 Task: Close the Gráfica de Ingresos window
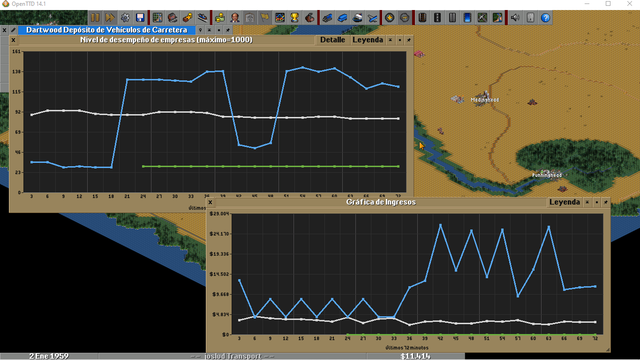click(210, 202)
